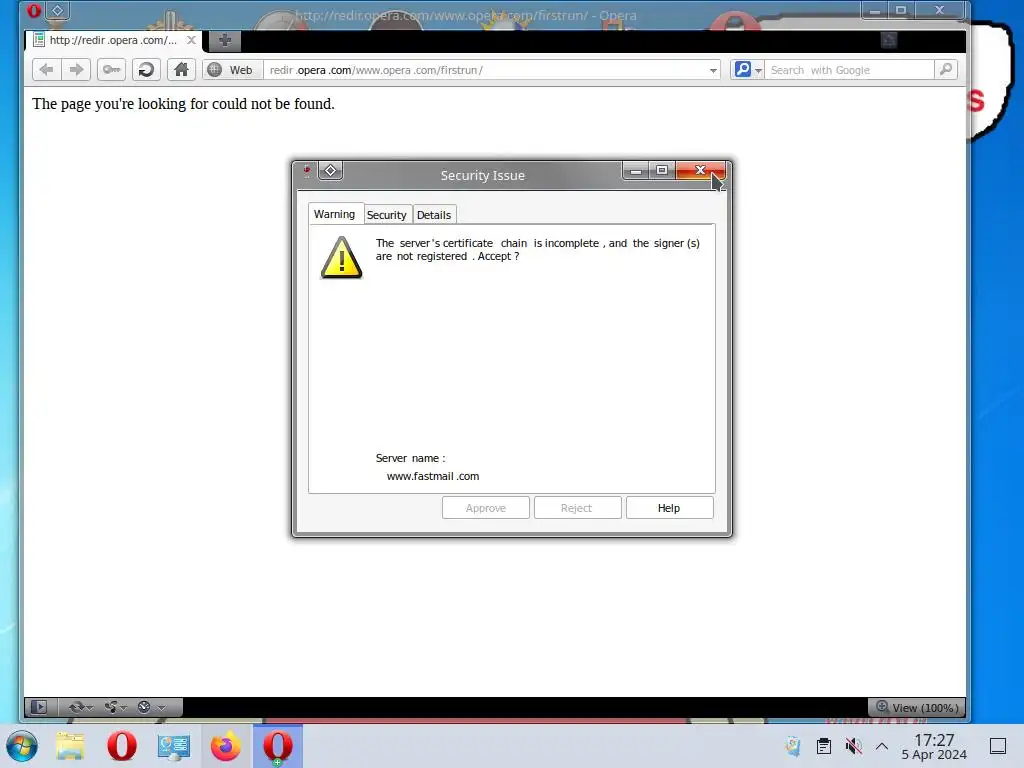The image size is (1024, 768).
Task: Click the yellow warning triangle icon
Action: pos(341,257)
